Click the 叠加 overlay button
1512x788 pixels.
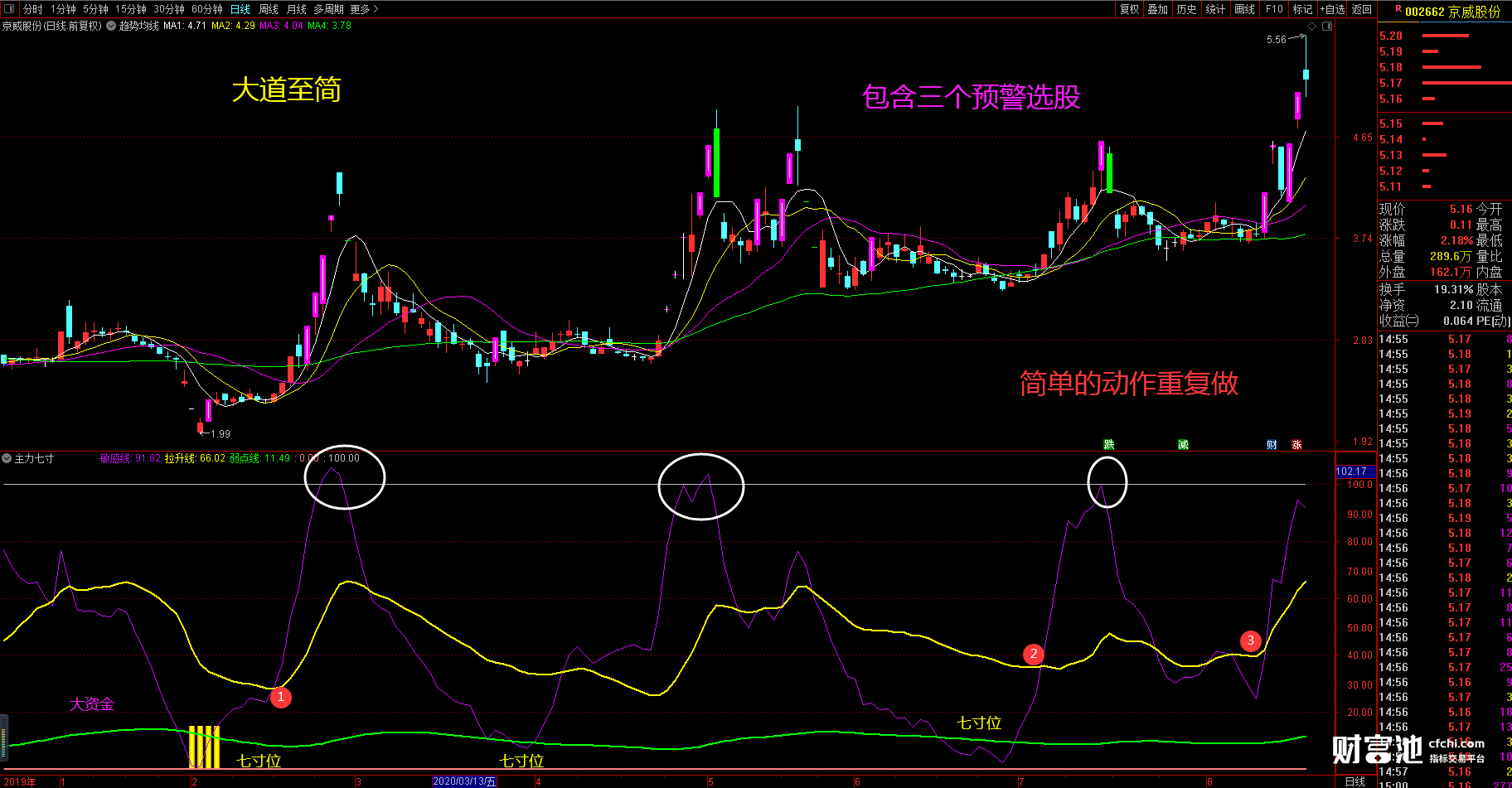1158,9
